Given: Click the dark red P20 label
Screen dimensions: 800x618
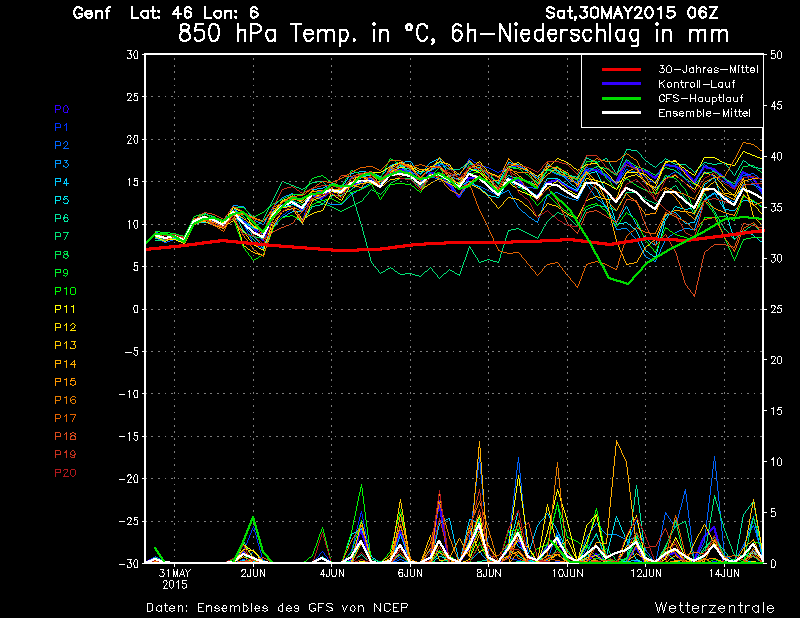Looking at the screenshot, I should point(65,473).
